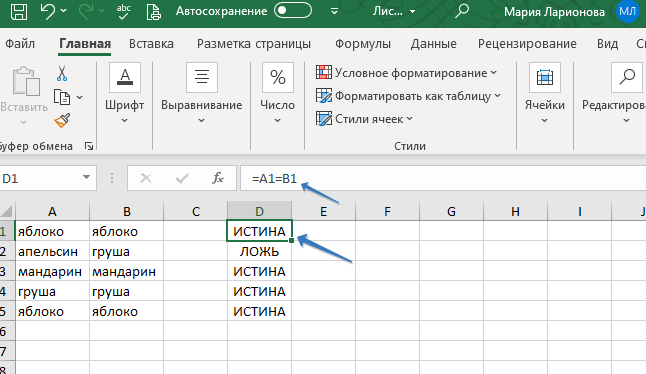
Task: Confirm the formula entry with the checkmark icon
Action: [x=182, y=178]
